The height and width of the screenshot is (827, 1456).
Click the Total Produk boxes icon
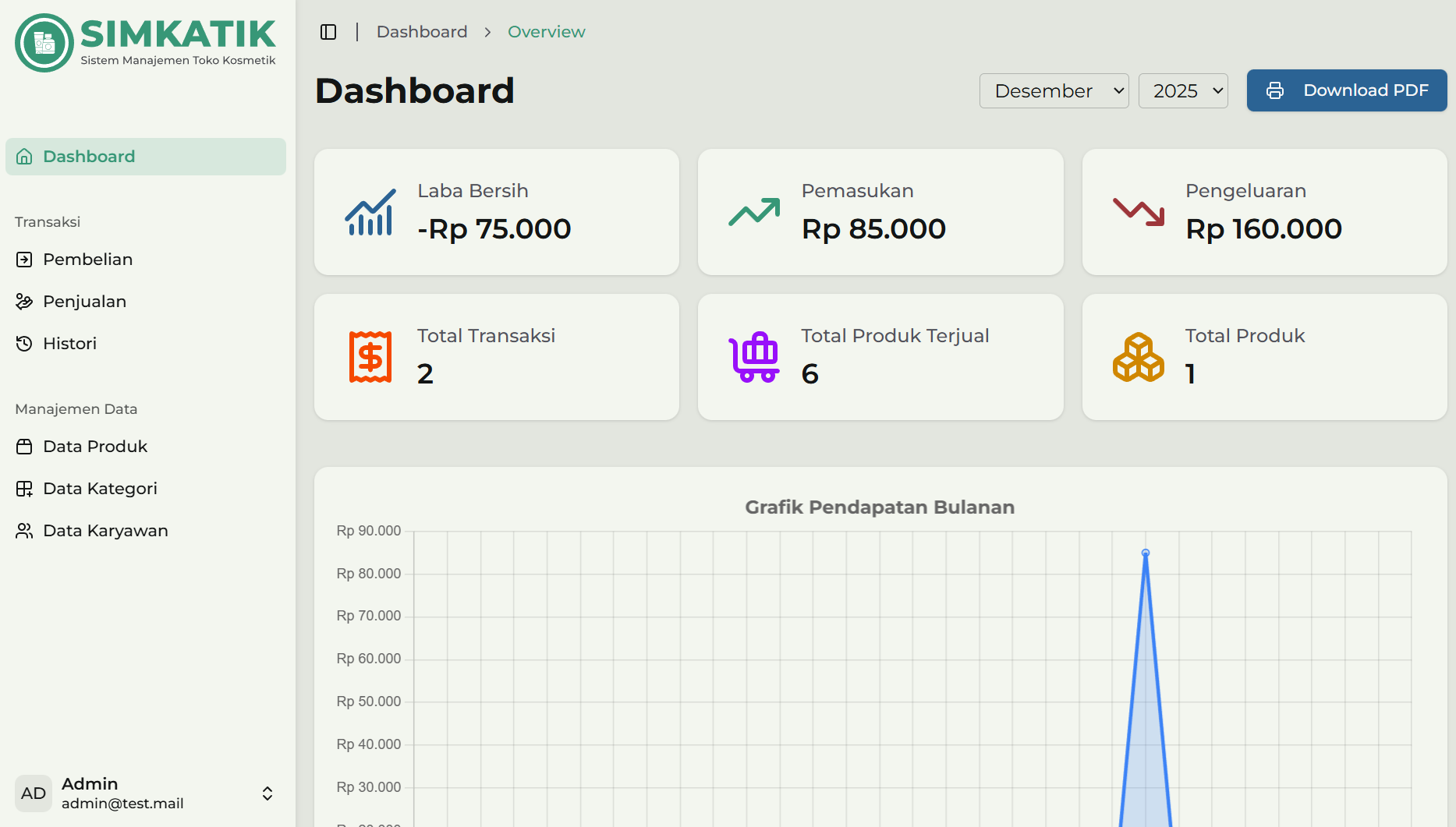1139,357
